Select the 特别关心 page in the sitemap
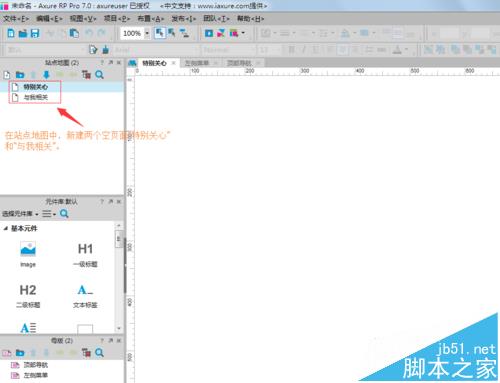 (35, 87)
